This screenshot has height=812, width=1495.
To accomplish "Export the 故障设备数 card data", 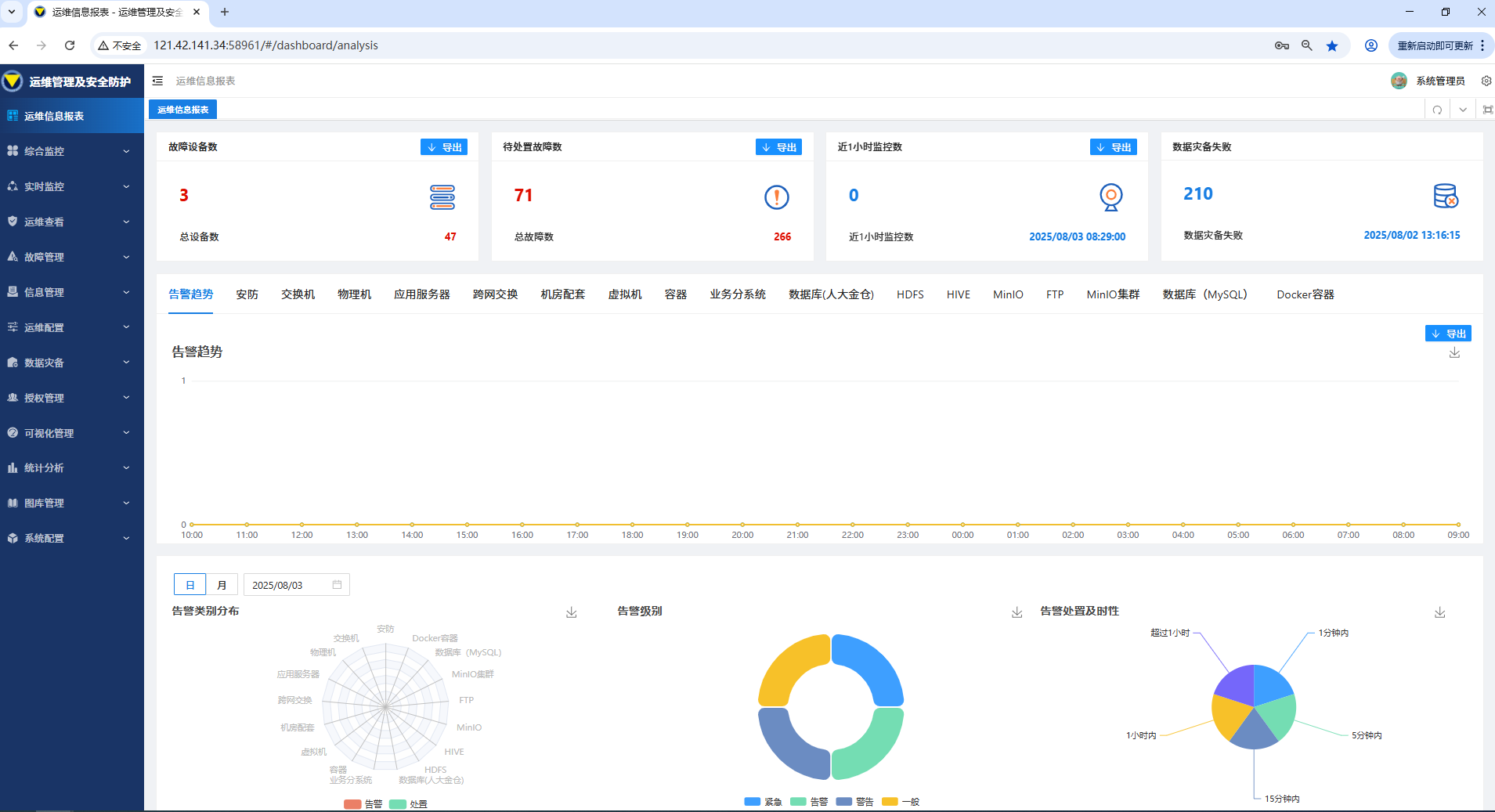I will click(x=444, y=147).
